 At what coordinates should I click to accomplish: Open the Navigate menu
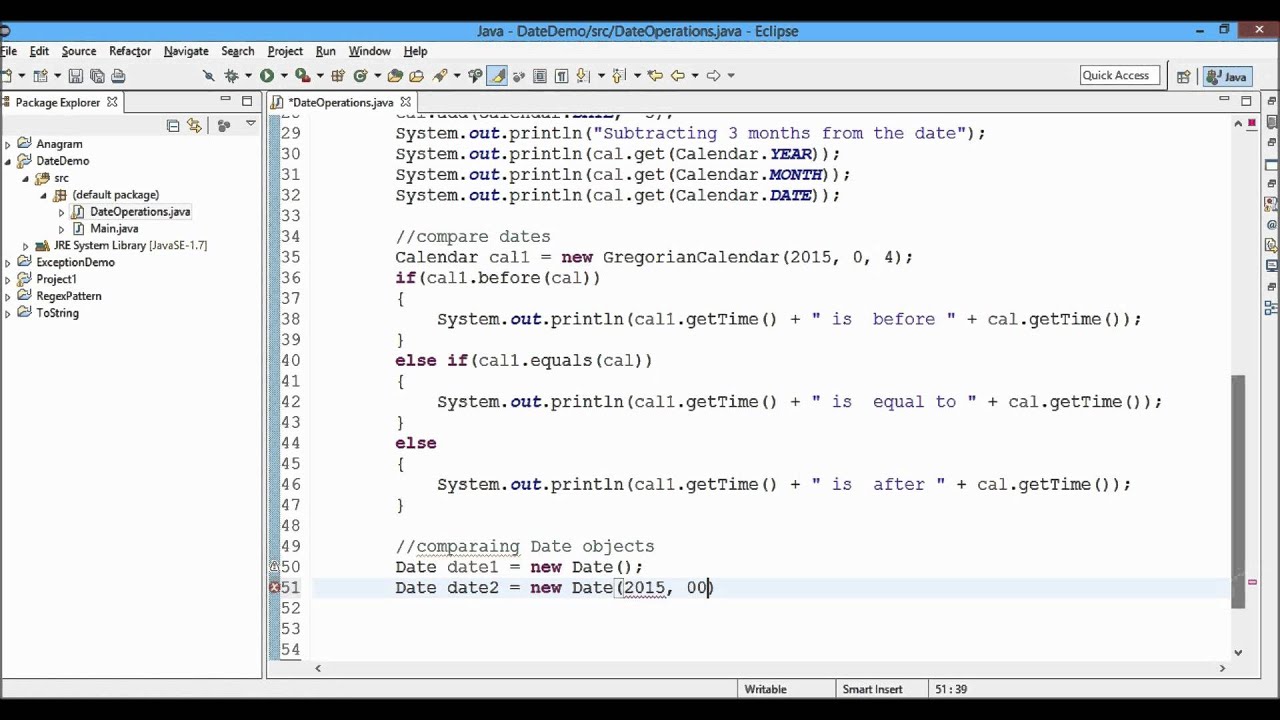point(186,51)
